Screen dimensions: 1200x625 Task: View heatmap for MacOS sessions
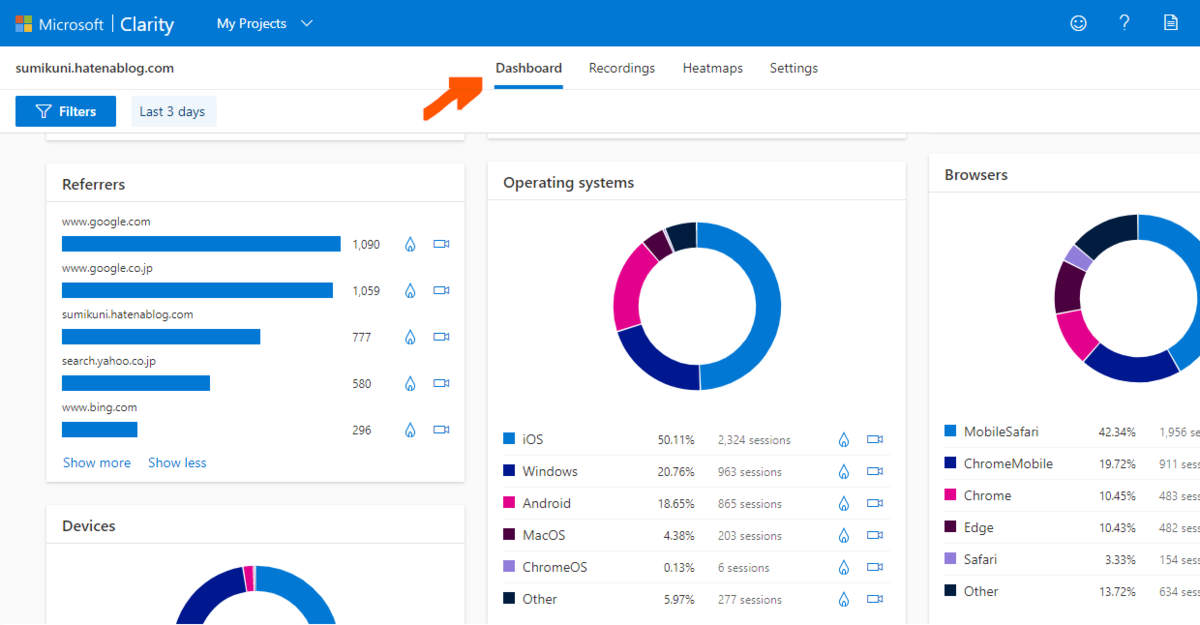tap(843, 535)
